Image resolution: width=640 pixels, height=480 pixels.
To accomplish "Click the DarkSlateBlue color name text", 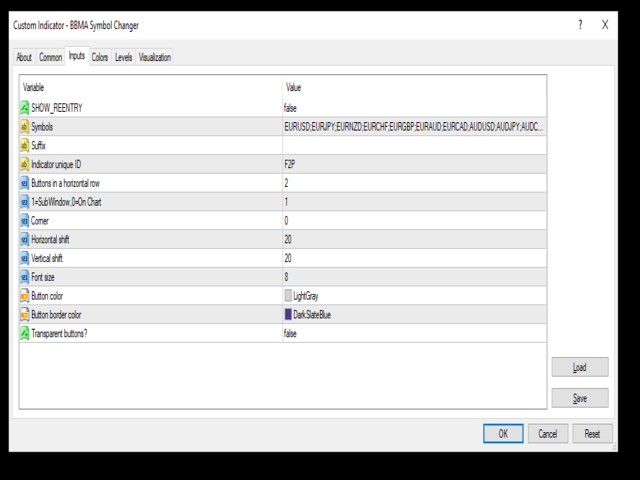I will click(312, 315).
